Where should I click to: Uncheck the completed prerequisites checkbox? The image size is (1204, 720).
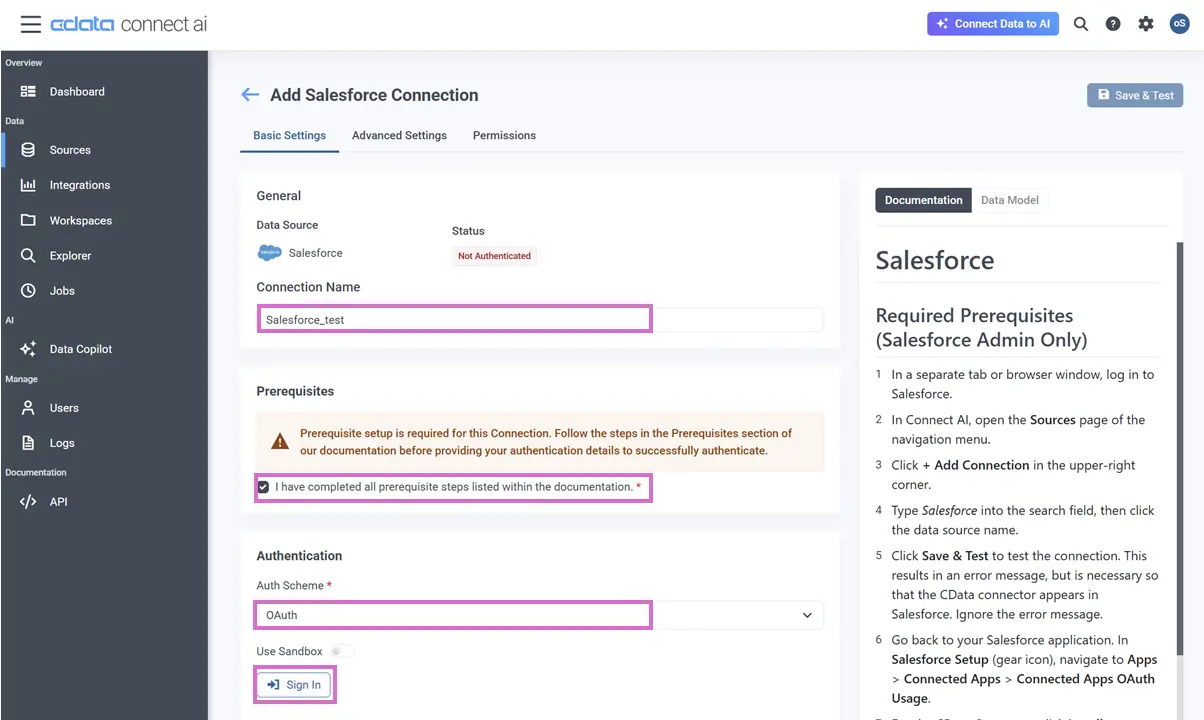pyautogui.click(x=263, y=487)
